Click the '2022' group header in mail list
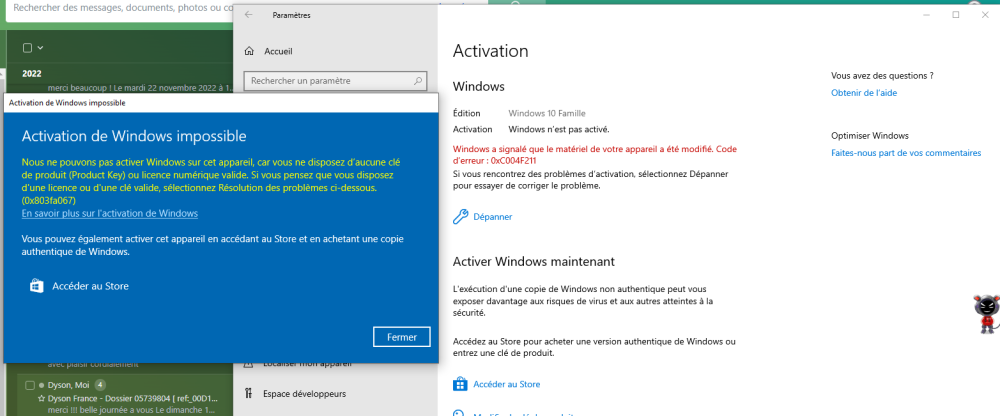Image resolution: width=1000 pixels, height=416 pixels. (x=32, y=73)
